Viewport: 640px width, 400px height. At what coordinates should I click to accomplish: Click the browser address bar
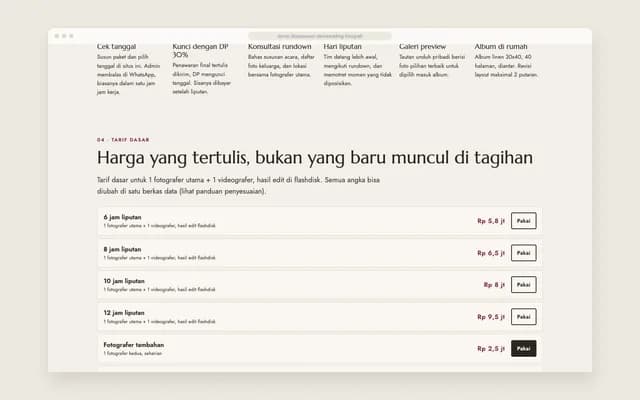[320, 36]
